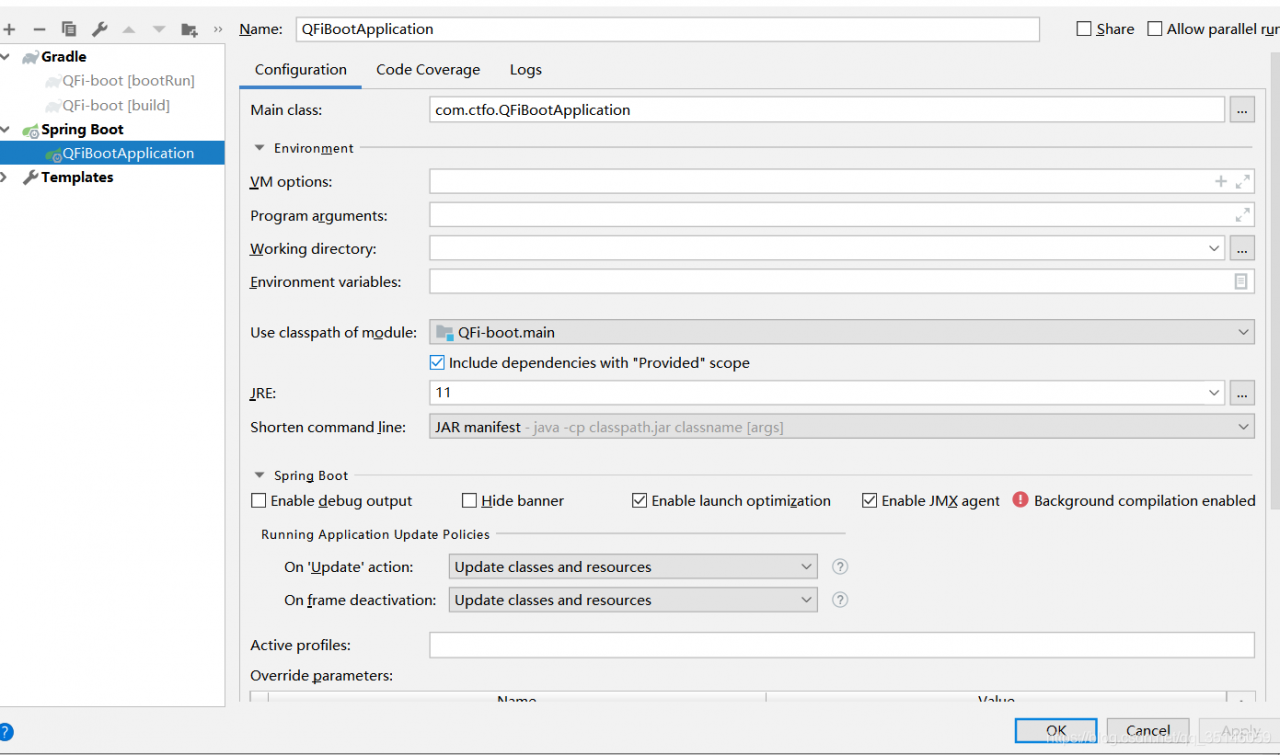Viewport: 1280px width, 755px height.
Task: Browse for JRE with ellipsis button
Action: pyautogui.click(x=1242, y=393)
